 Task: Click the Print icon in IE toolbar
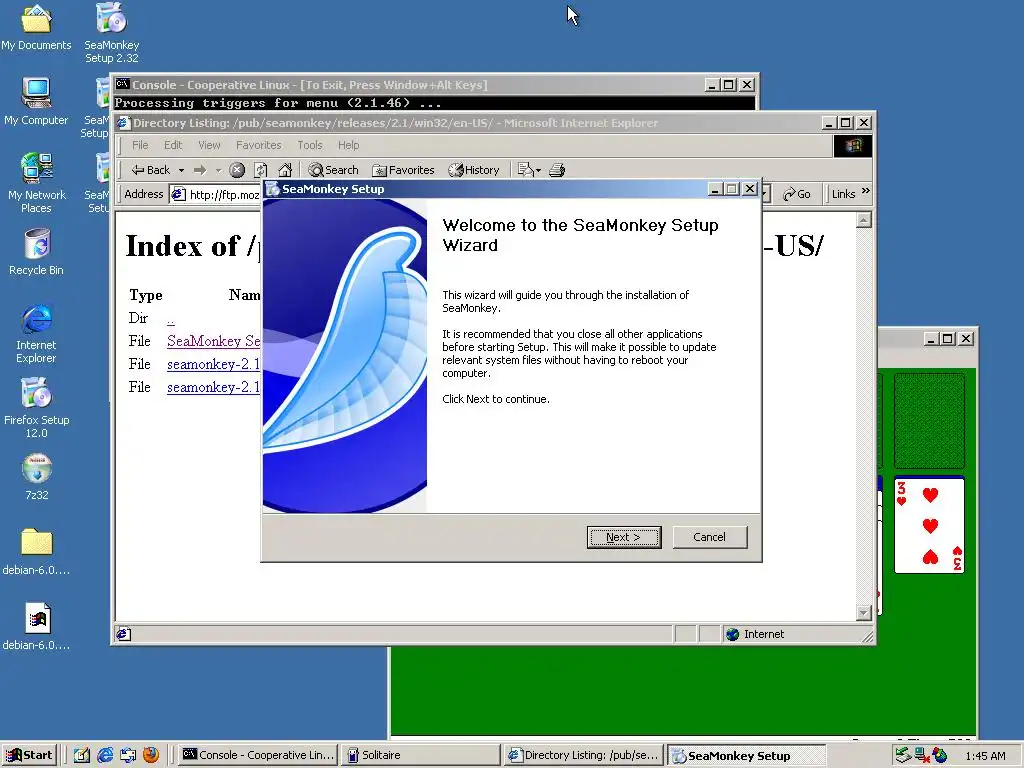(557, 170)
